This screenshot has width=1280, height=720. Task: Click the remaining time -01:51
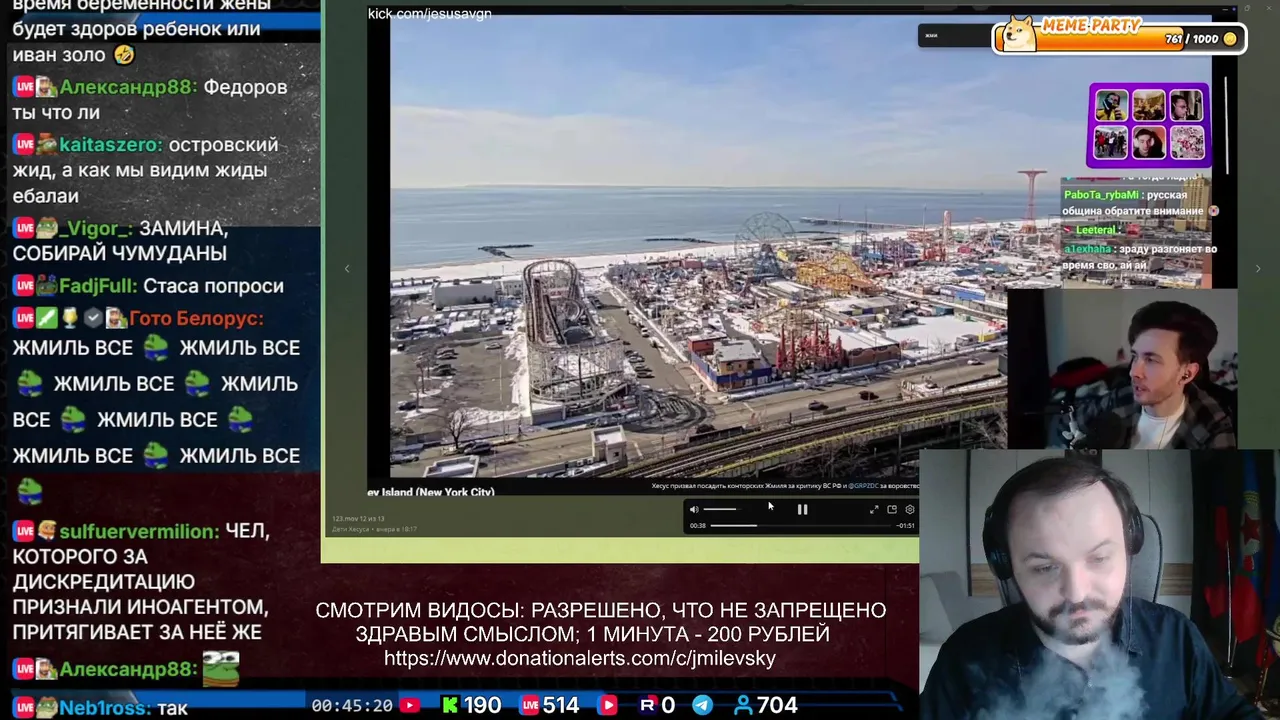[x=905, y=525]
